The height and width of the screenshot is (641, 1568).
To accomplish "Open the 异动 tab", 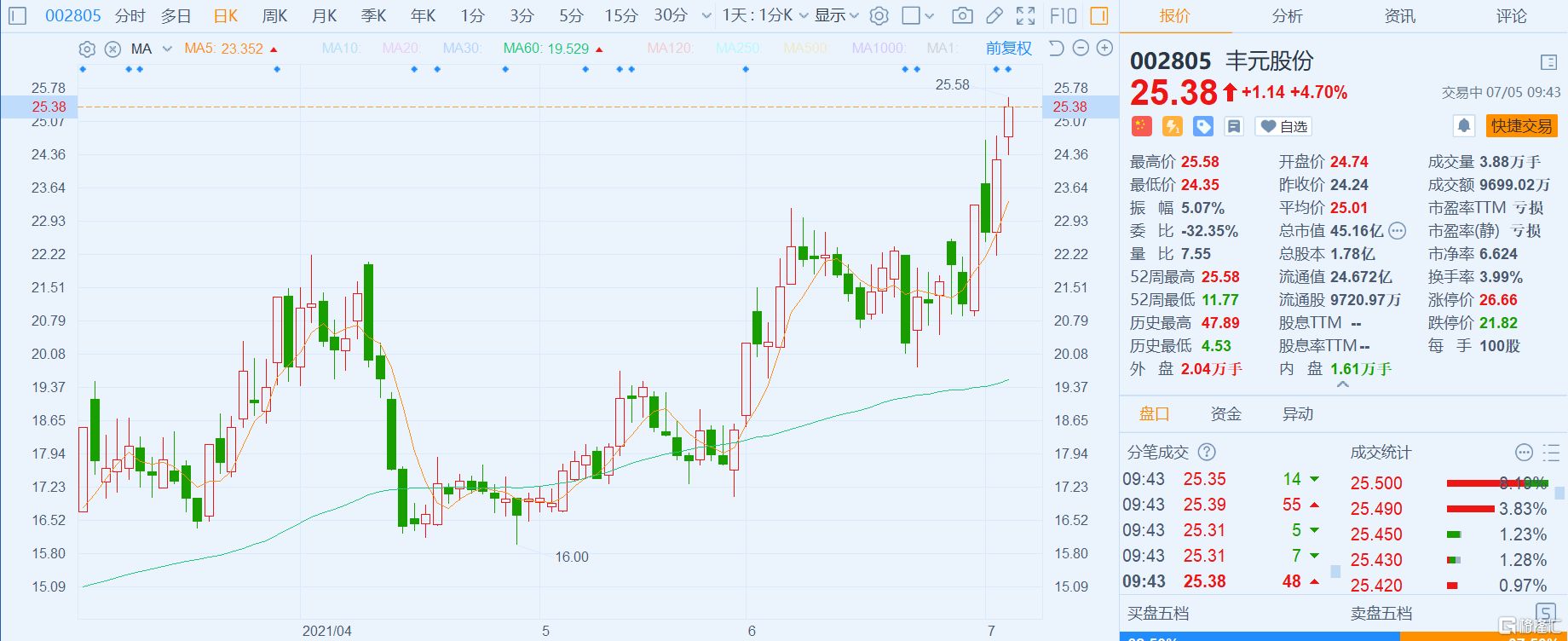I will click(1298, 414).
